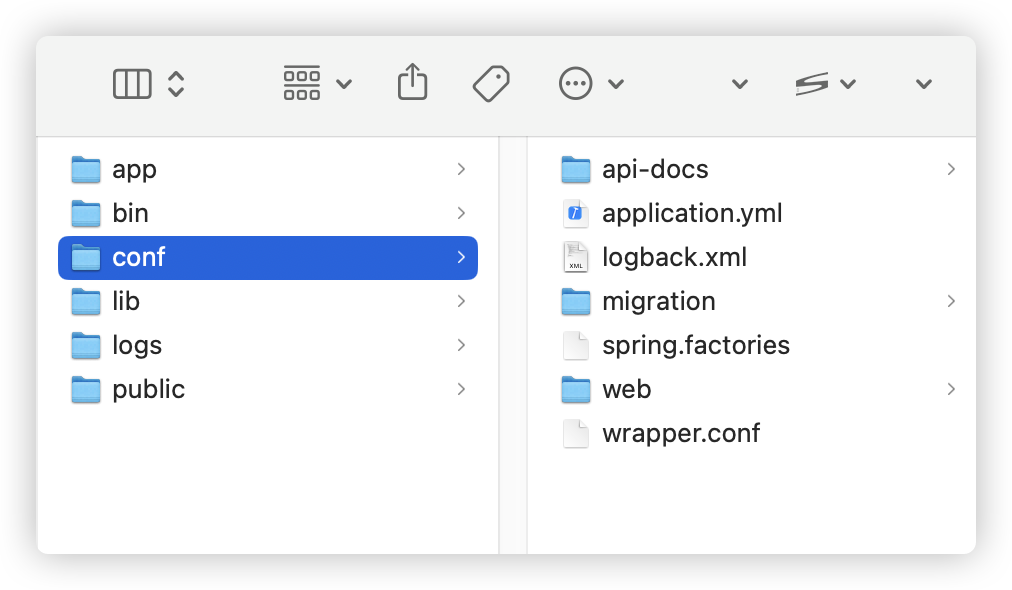This screenshot has height=590, width=1012.
Task: Open the rightmost toolbar dropdown chevron
Action: pos(924,84)
